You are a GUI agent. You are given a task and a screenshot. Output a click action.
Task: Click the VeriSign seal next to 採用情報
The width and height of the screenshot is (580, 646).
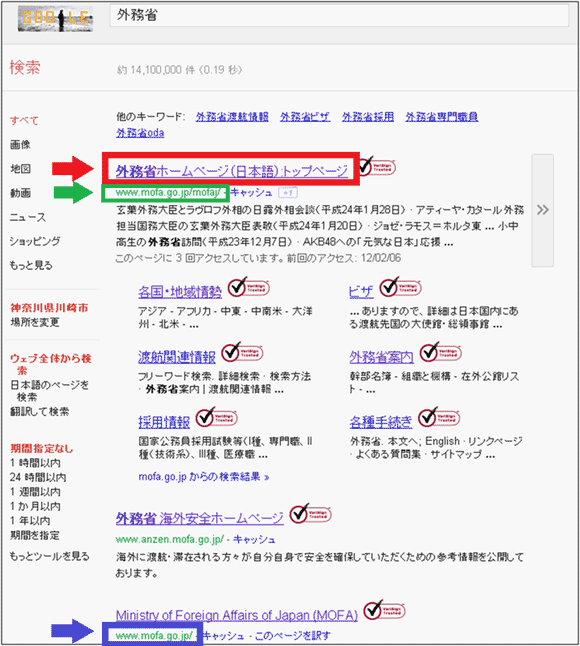pos(217,417)
